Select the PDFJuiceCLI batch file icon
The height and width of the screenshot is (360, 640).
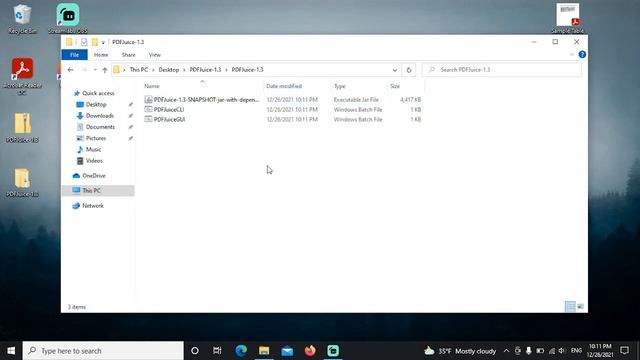pos(148,109)
